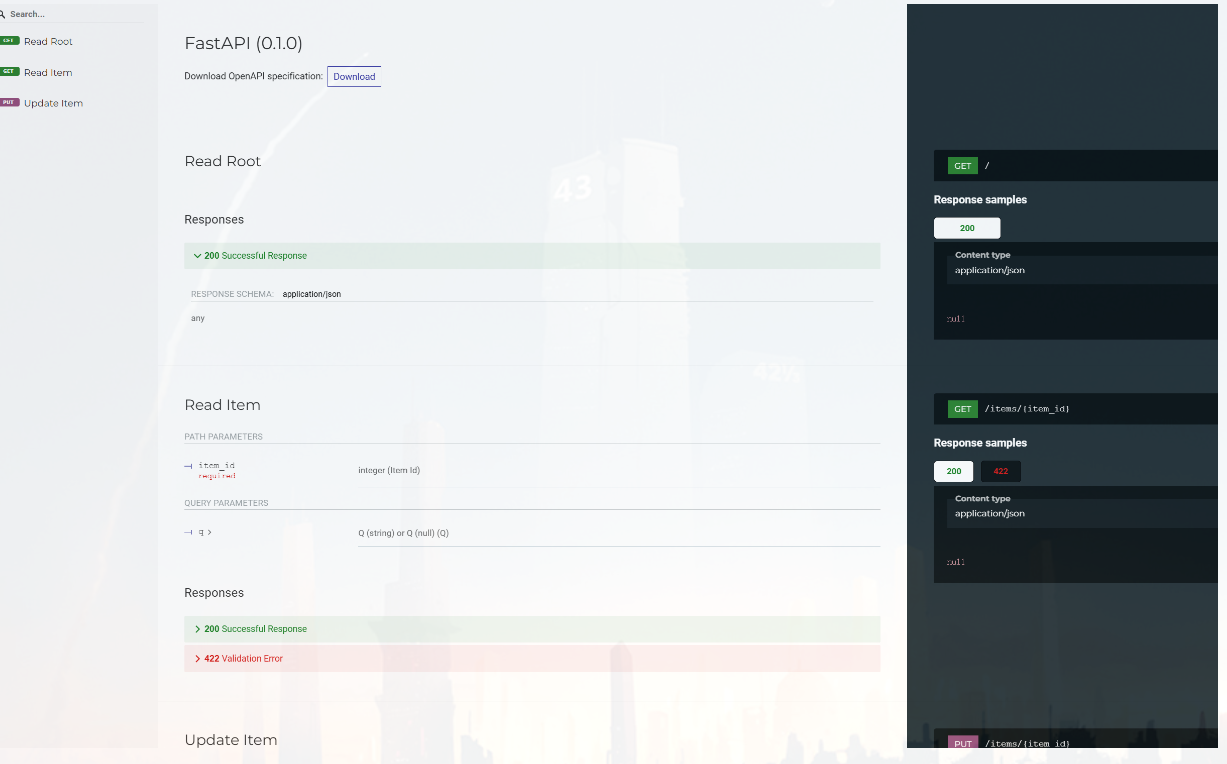Click the GET badge beside Read Root

pyautogui.click(x=9, y=41)
